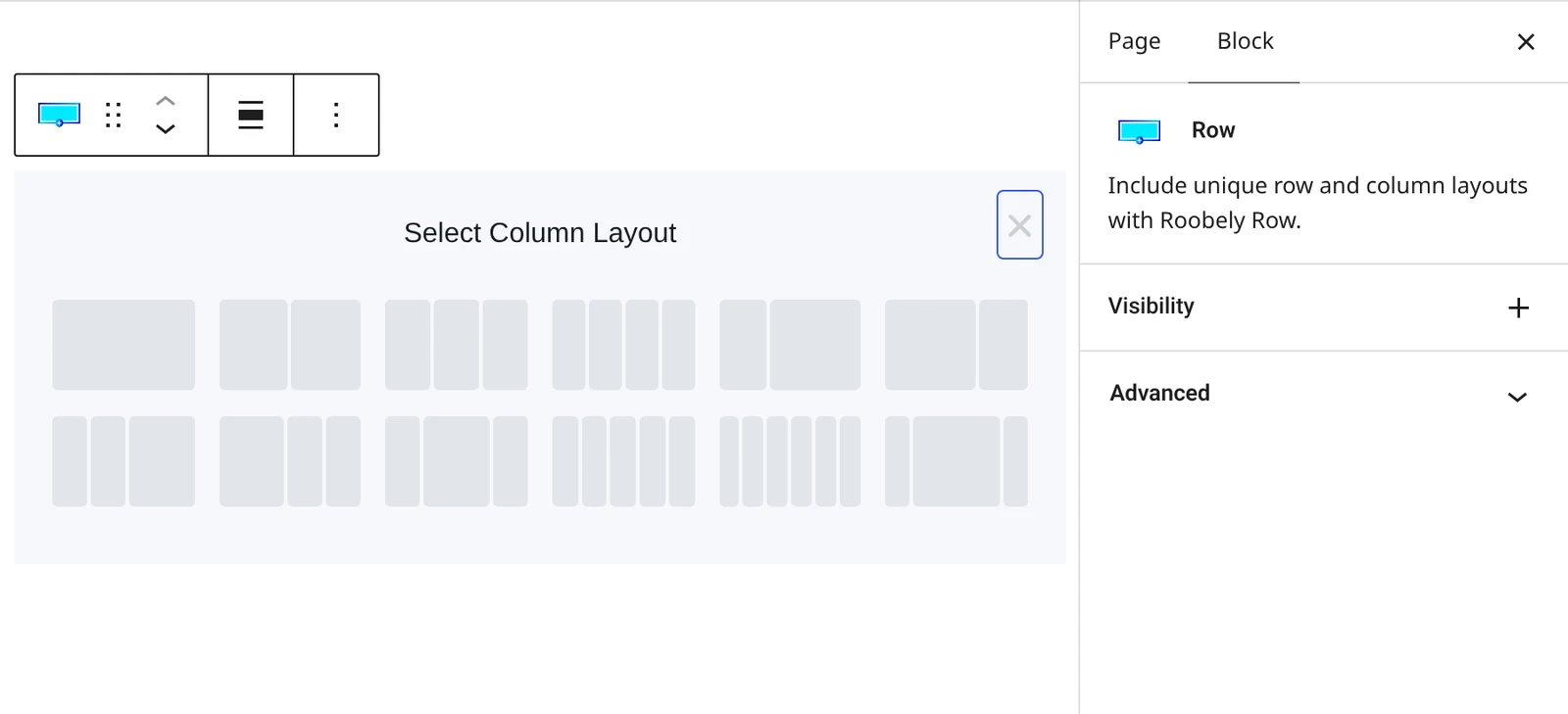
Task: Choose the four equal columns layout
Action: (623, 345)
